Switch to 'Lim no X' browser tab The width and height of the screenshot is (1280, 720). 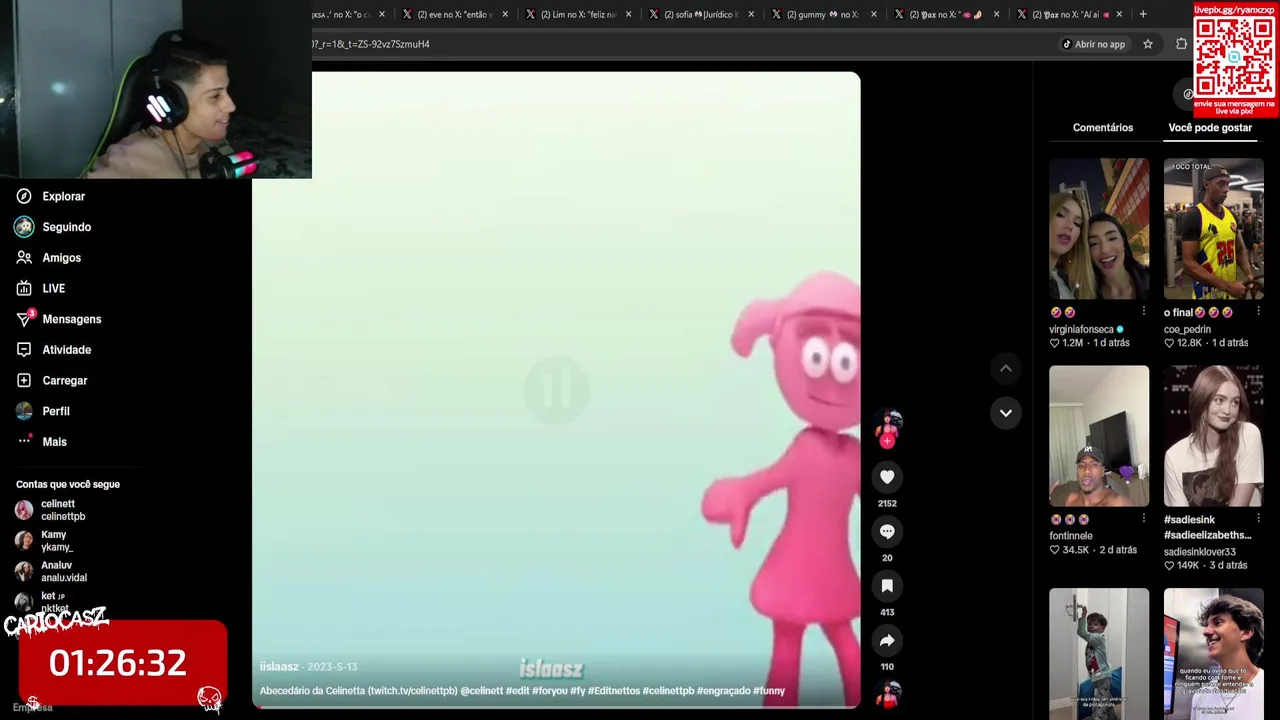tap(580, 14)
